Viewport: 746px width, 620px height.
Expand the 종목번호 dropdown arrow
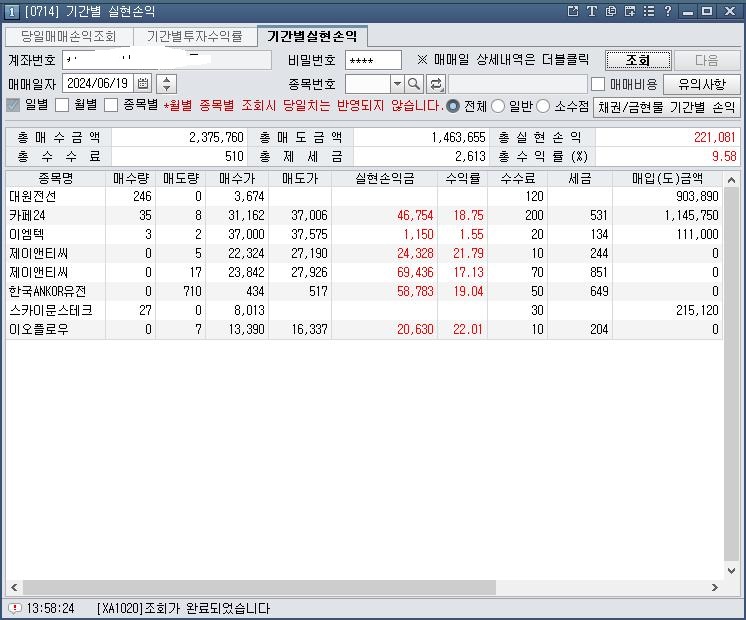coord(397,84)
